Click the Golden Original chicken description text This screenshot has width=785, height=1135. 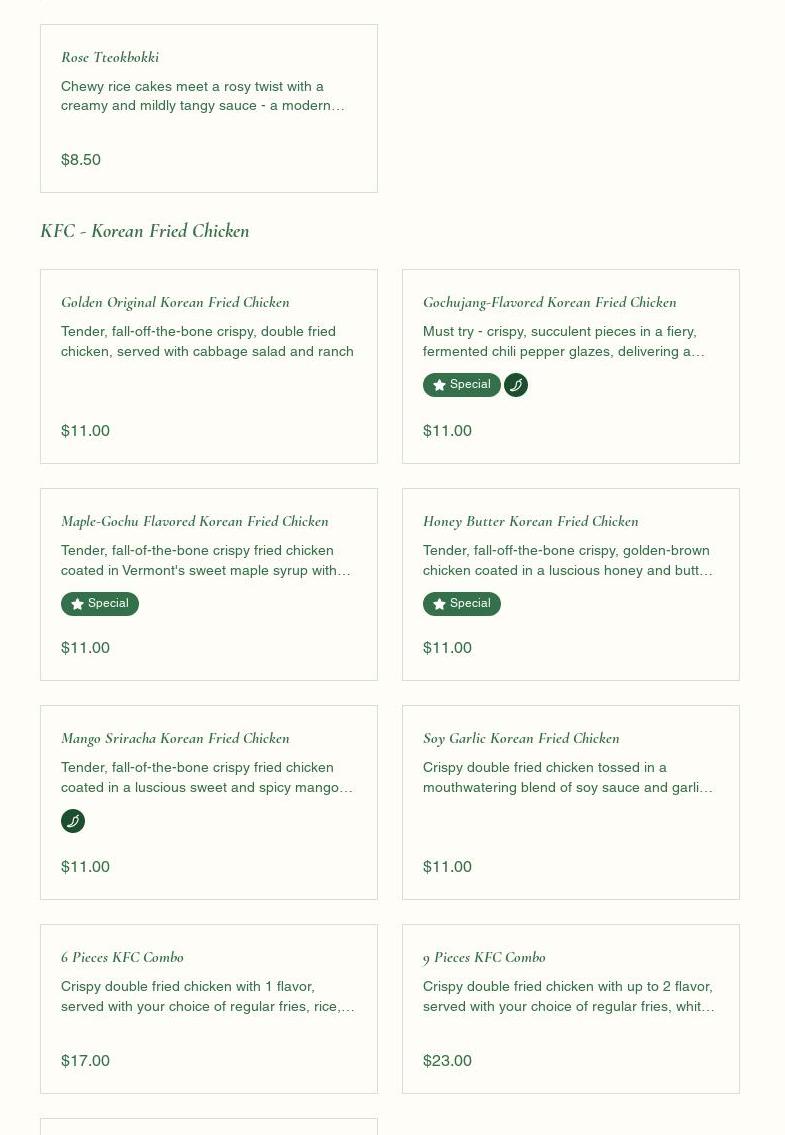(207, 341)
